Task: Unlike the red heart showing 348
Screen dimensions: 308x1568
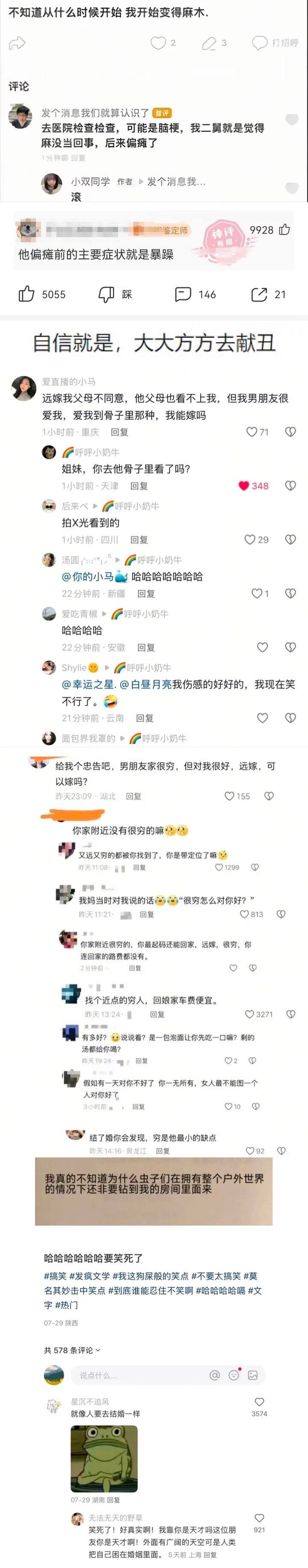Action: [243, 486]
